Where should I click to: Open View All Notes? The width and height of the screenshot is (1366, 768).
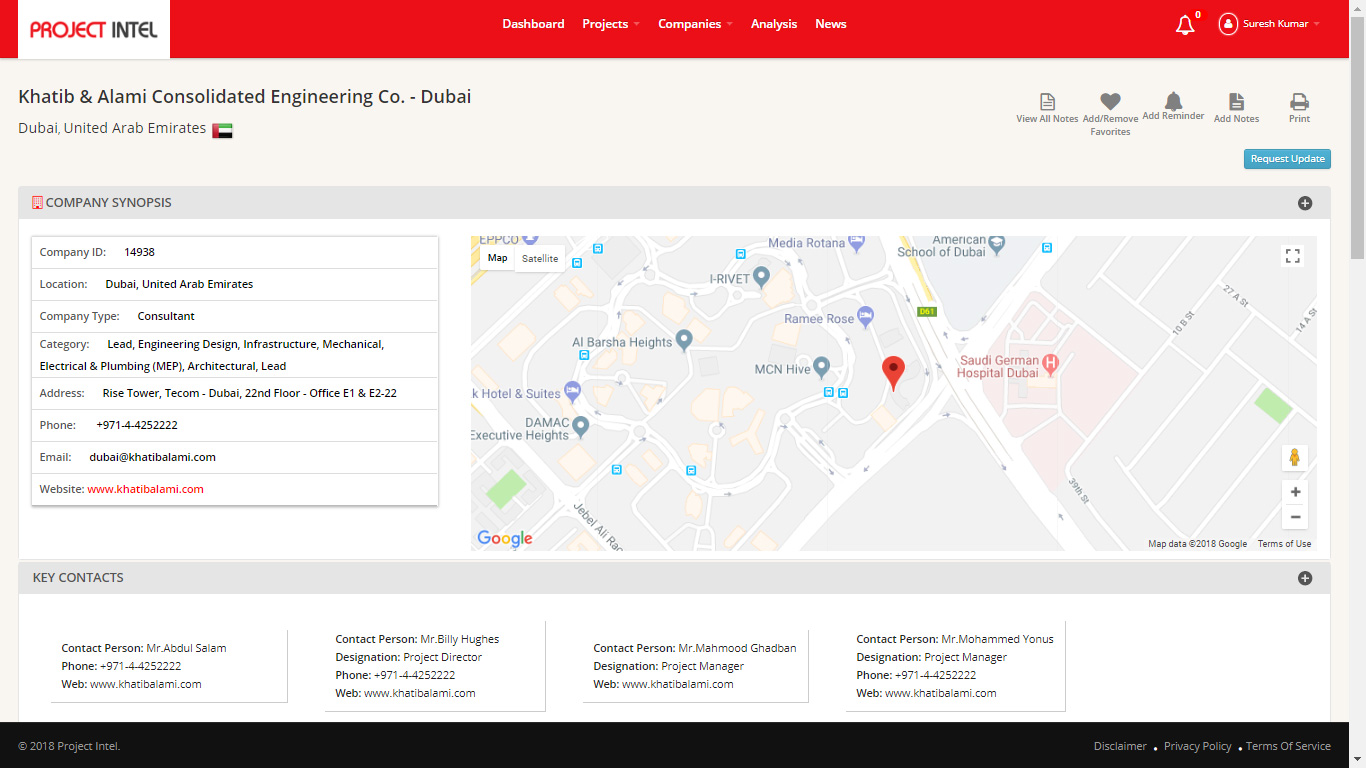[1047, 108]
